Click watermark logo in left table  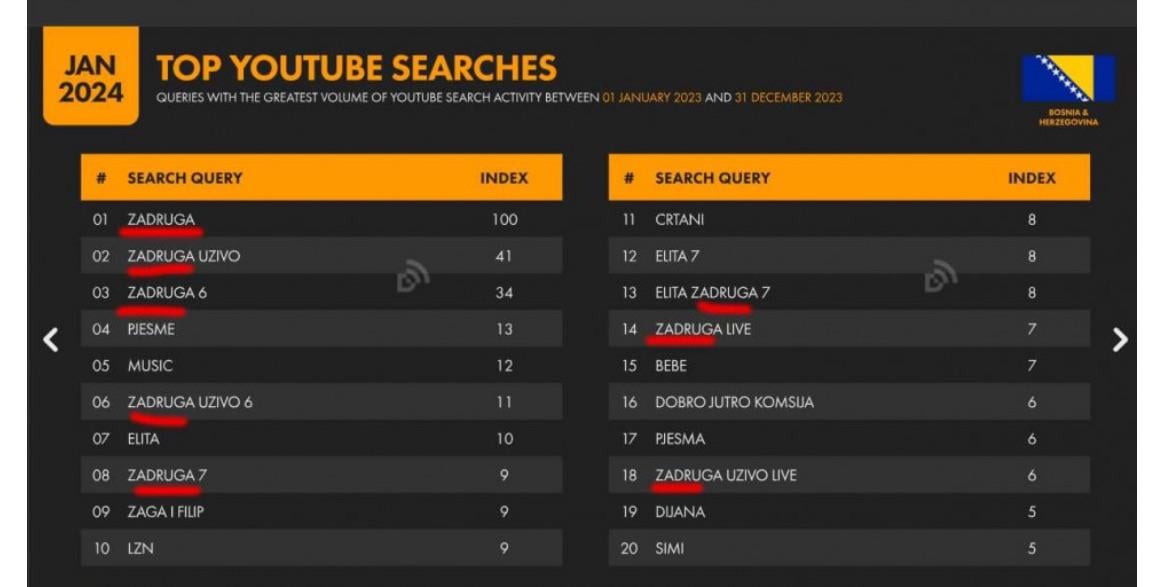(x=413, y=275)
